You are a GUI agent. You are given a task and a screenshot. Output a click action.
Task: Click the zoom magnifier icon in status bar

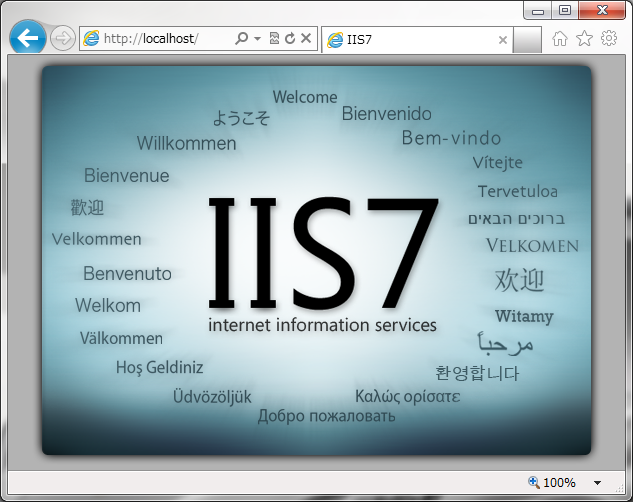(534, 482)
